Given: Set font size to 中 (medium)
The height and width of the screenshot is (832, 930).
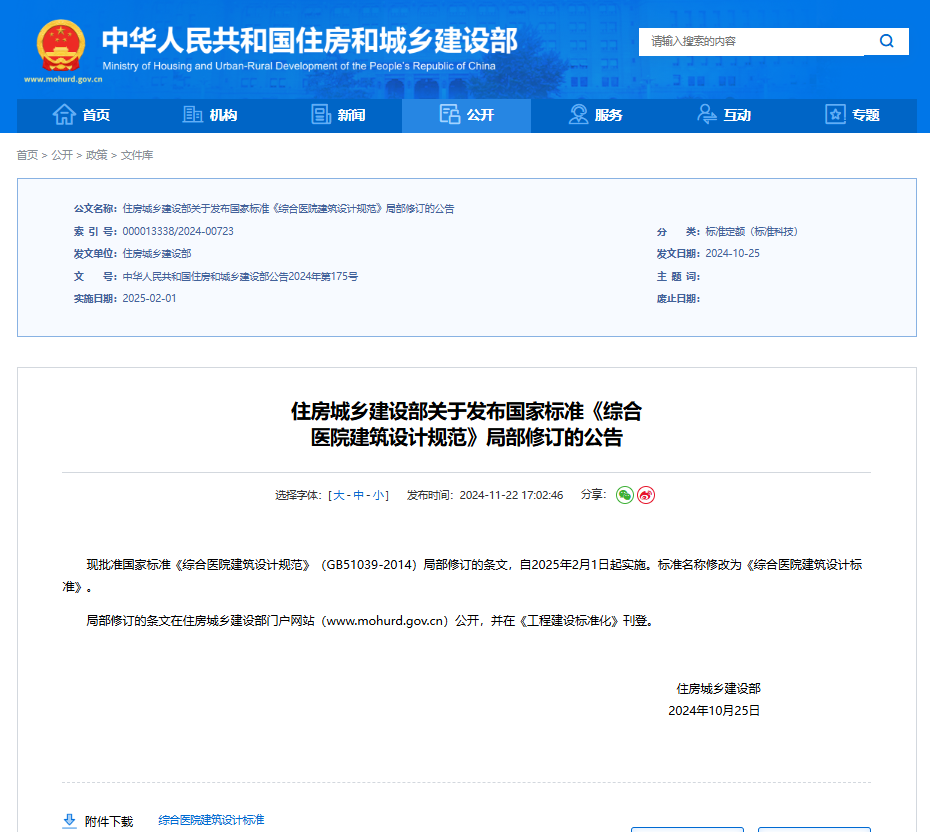Looking at the screenshot, I should (358, 495).
